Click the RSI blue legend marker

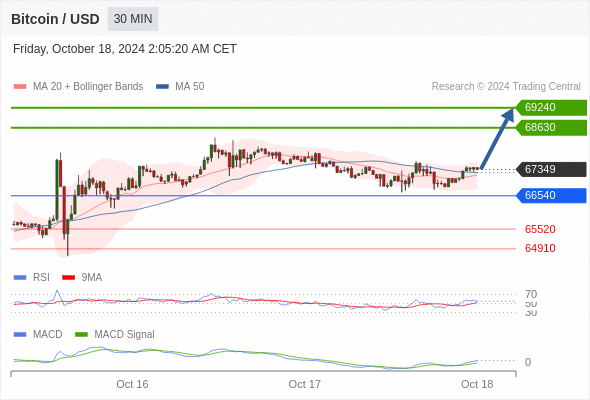pyautogui.click(x=20, y=278)
